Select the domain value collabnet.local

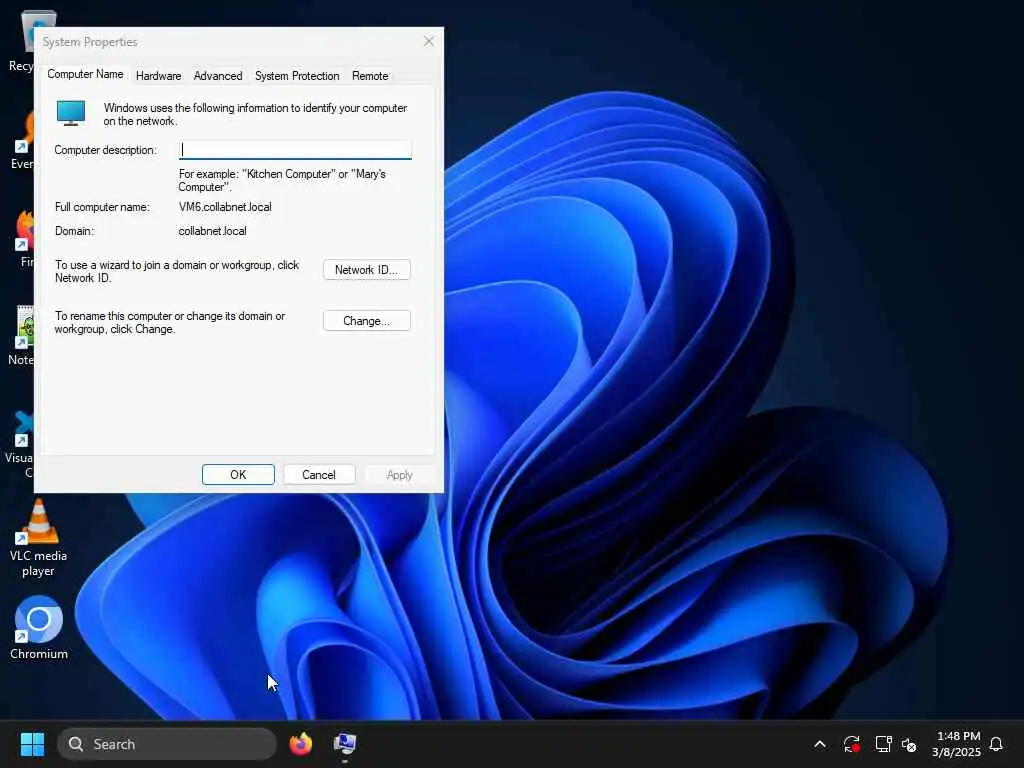(212, 231)
